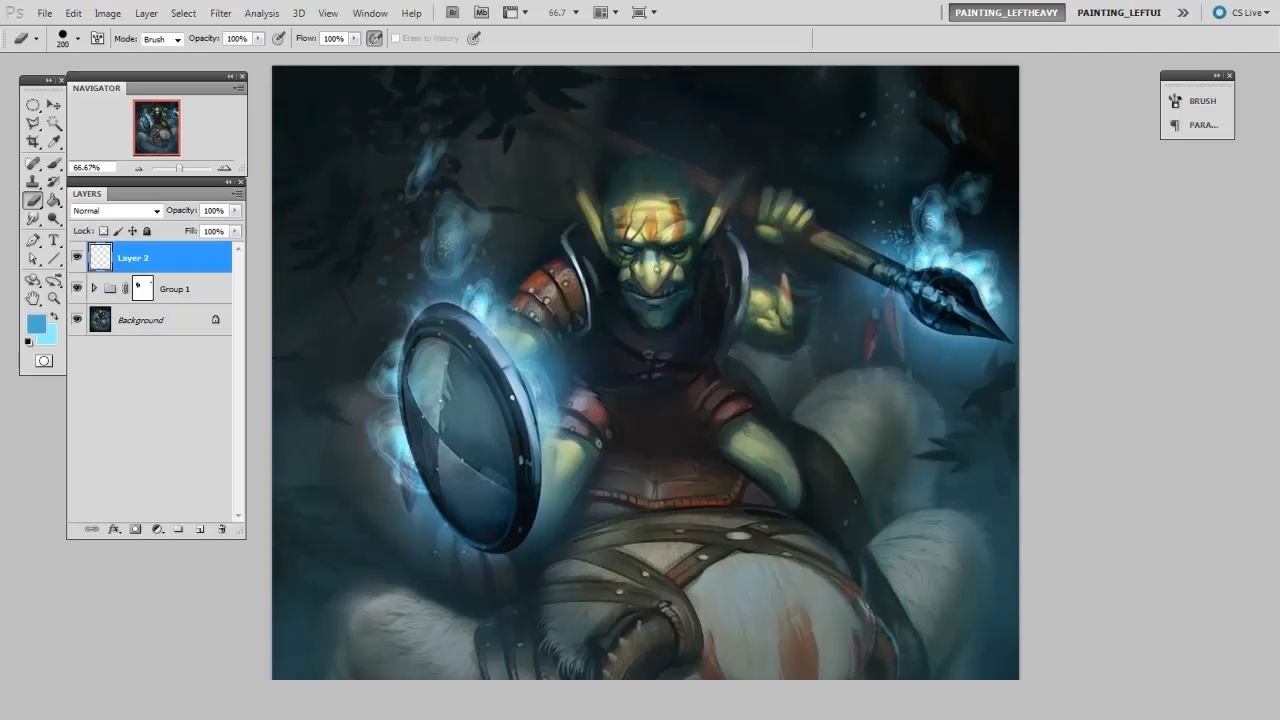Pick the Line tool

coord(54,259)
